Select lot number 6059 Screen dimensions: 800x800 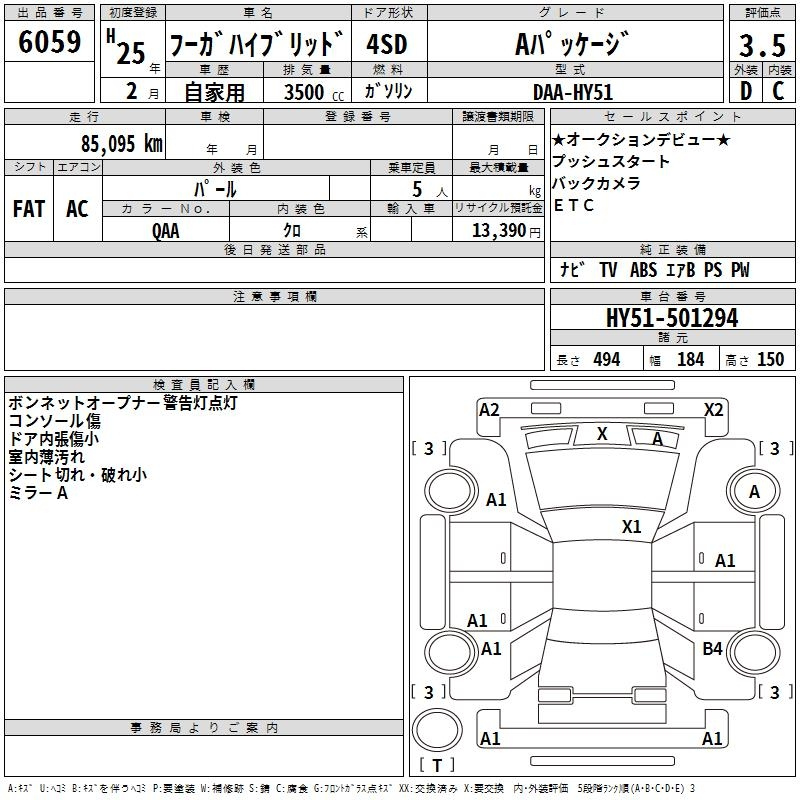pos(49,42)
